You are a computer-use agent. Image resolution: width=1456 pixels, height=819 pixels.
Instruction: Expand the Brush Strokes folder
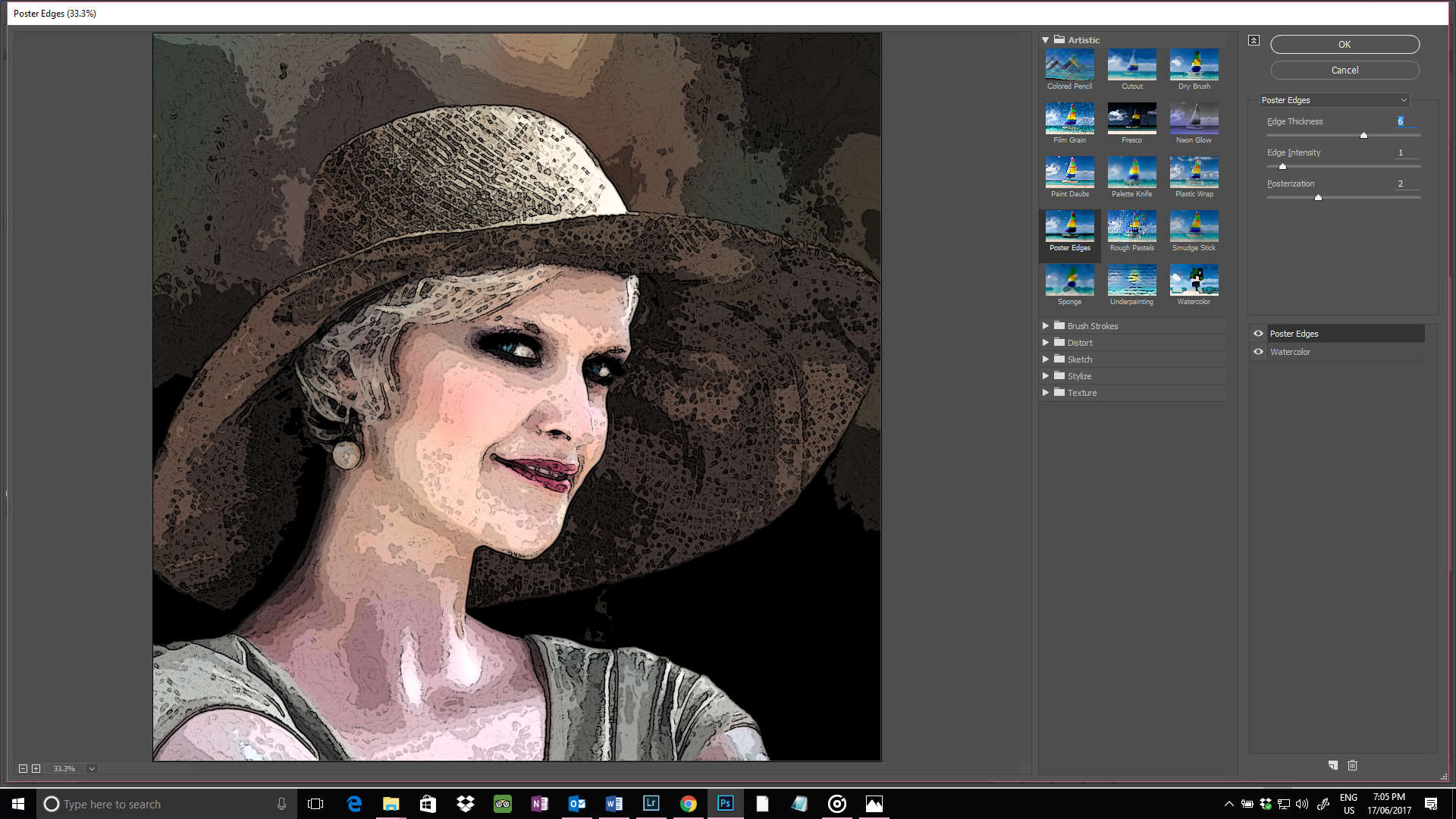pyautogui.click(x=1045, y=326)
